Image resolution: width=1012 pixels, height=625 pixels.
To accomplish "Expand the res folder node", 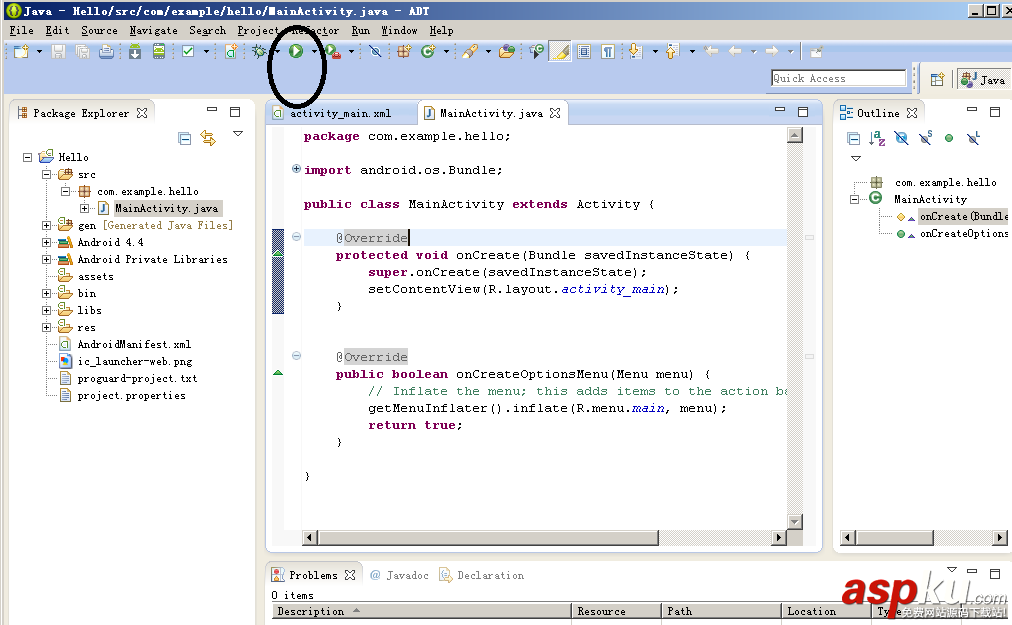I will coord(46,327).
